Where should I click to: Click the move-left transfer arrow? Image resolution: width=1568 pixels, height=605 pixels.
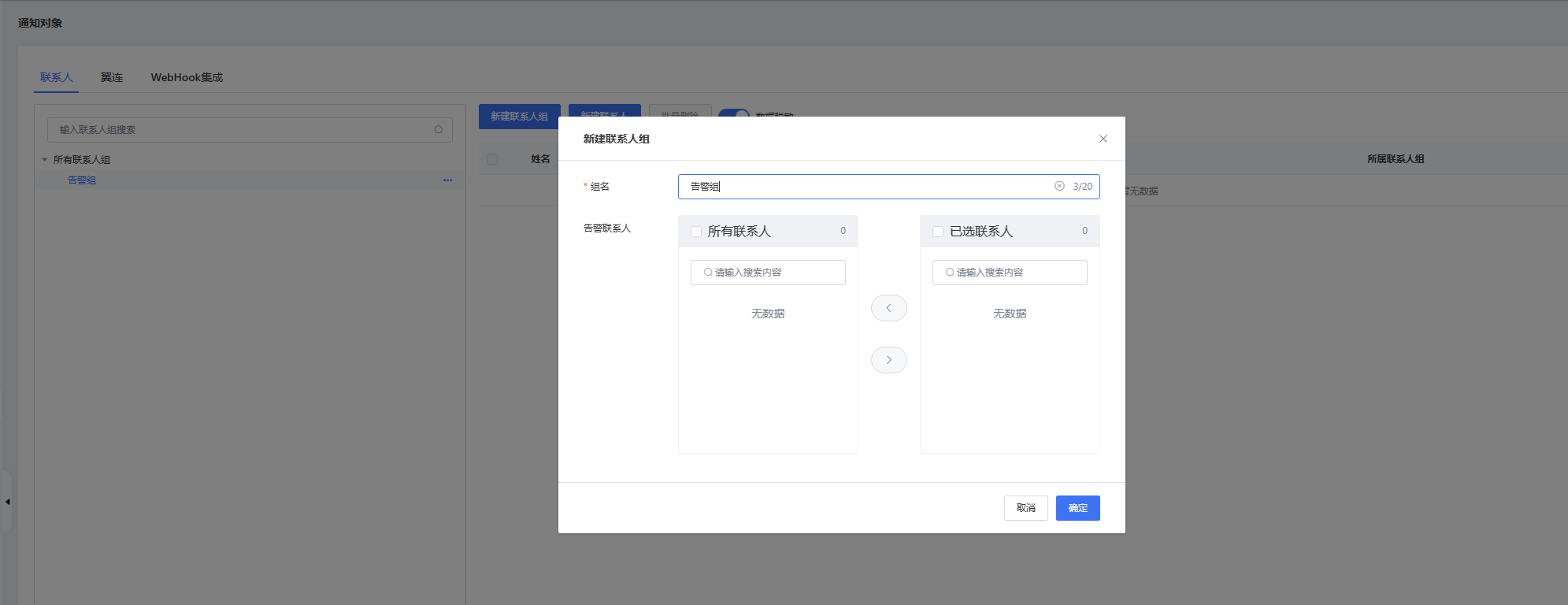pos(888,308)
